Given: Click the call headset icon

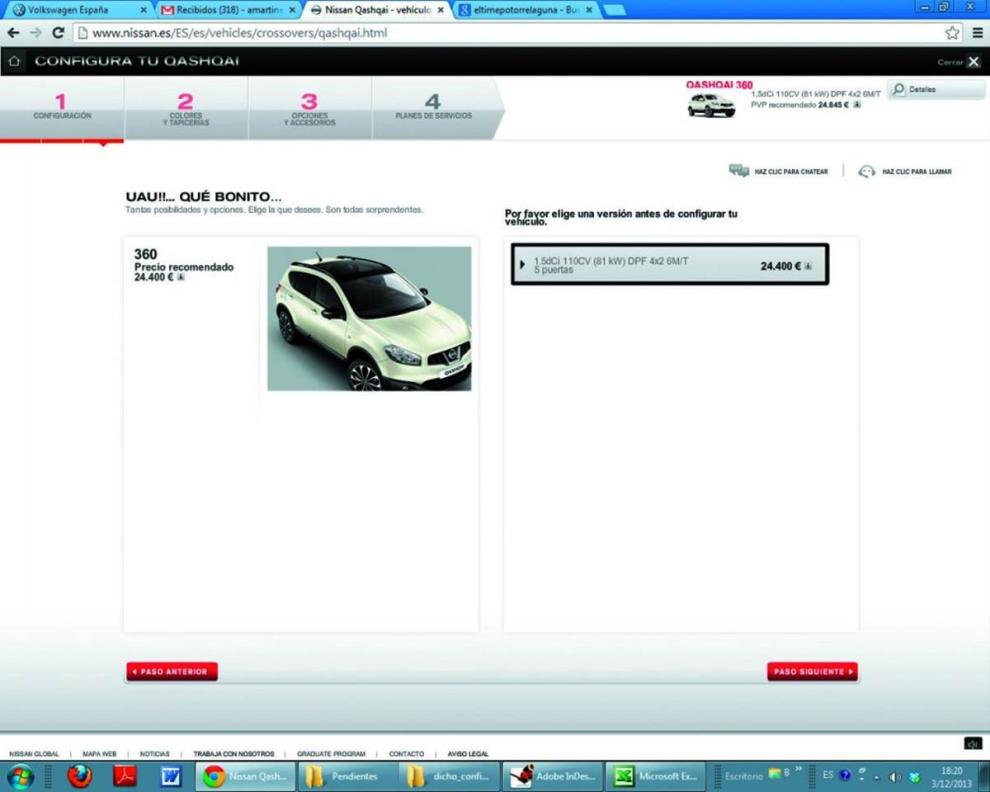Looking at the screenshot, I should [x=867, y=171].
